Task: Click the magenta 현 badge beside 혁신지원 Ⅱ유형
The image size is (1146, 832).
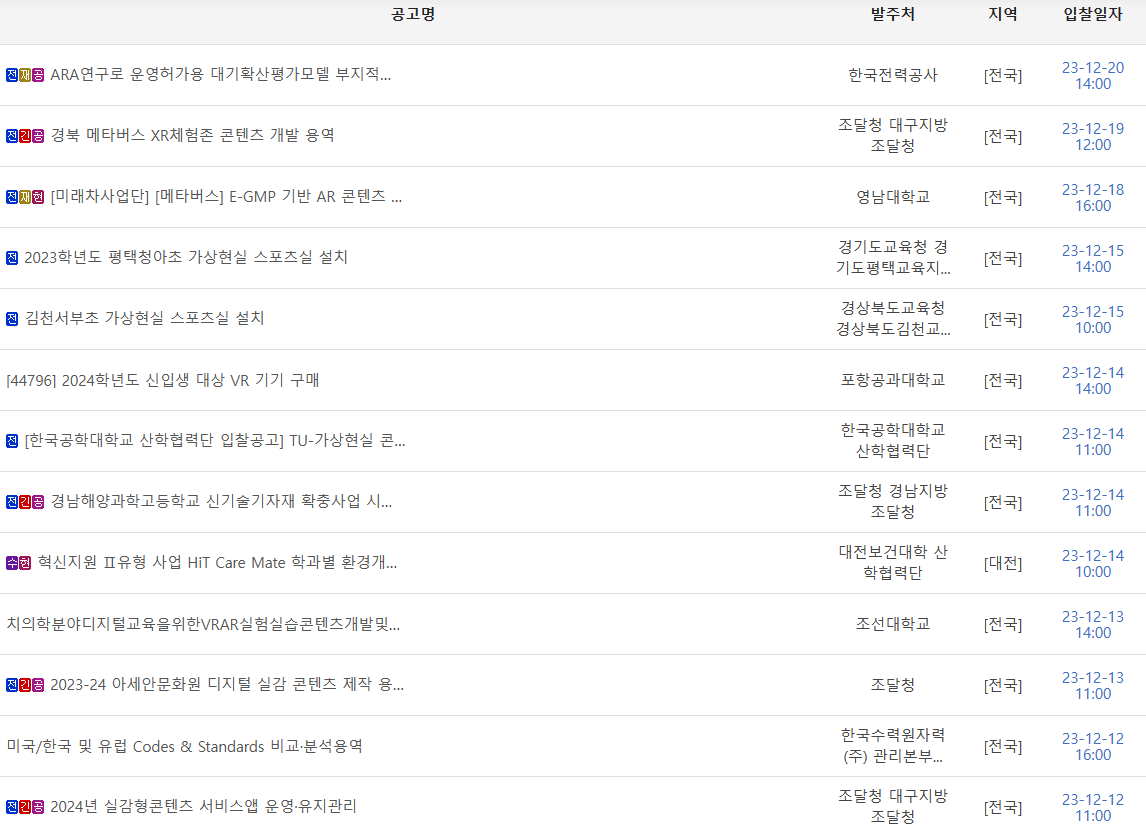Action: pyautogui.click(x=25, y=563)
